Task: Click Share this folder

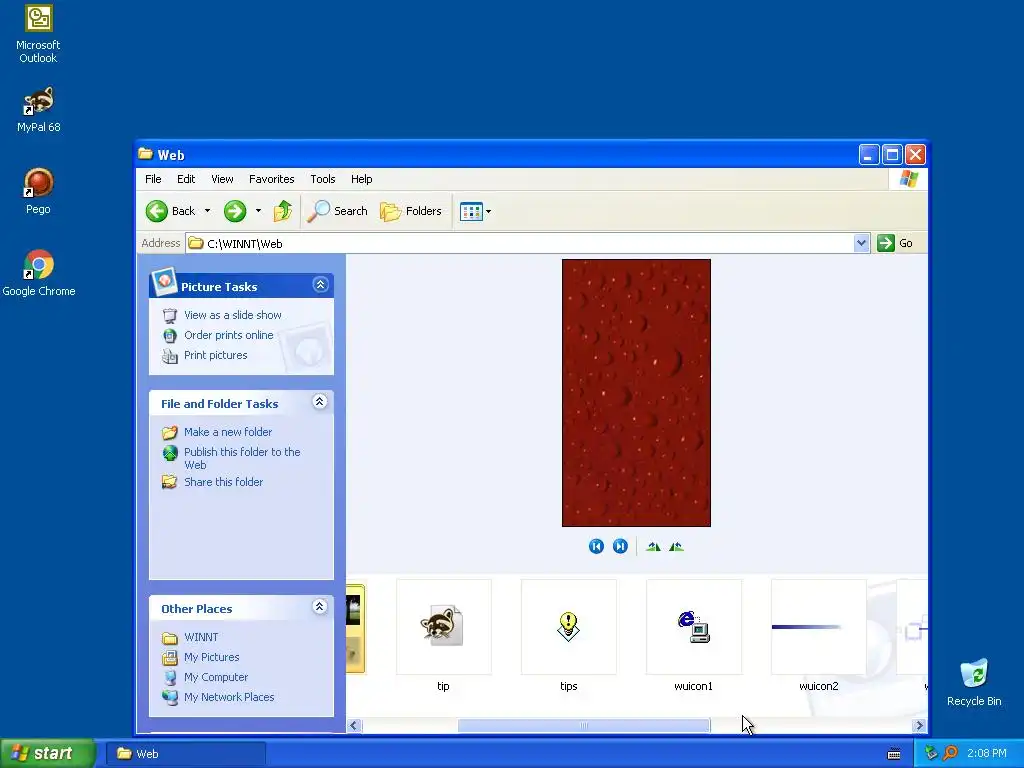Action: pyautogui.click(x=223, y=482)
